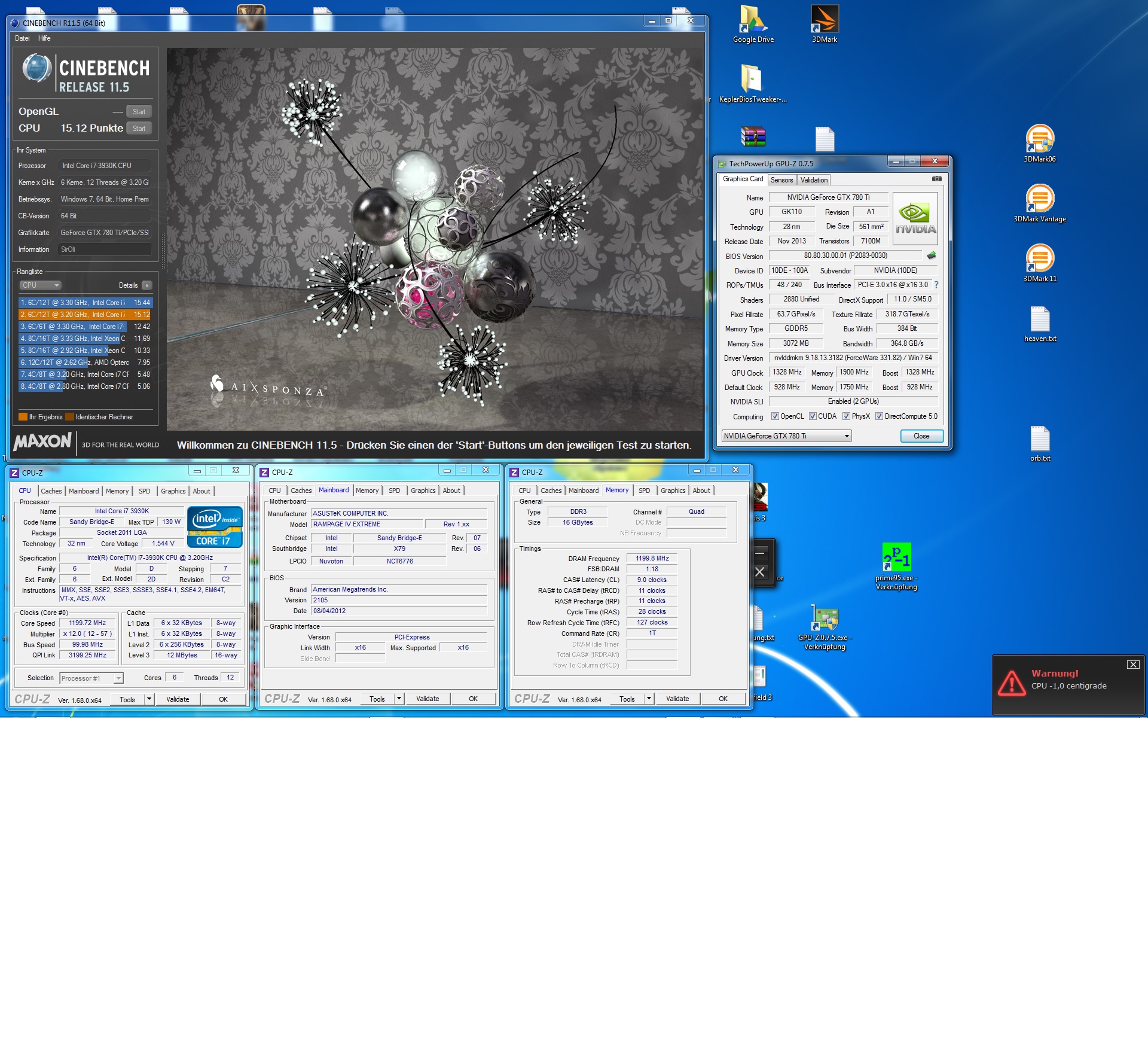The image size is (1148, 1048).
Task: Click the Core Voltage value 1.544 V
Action: point(163,543)
